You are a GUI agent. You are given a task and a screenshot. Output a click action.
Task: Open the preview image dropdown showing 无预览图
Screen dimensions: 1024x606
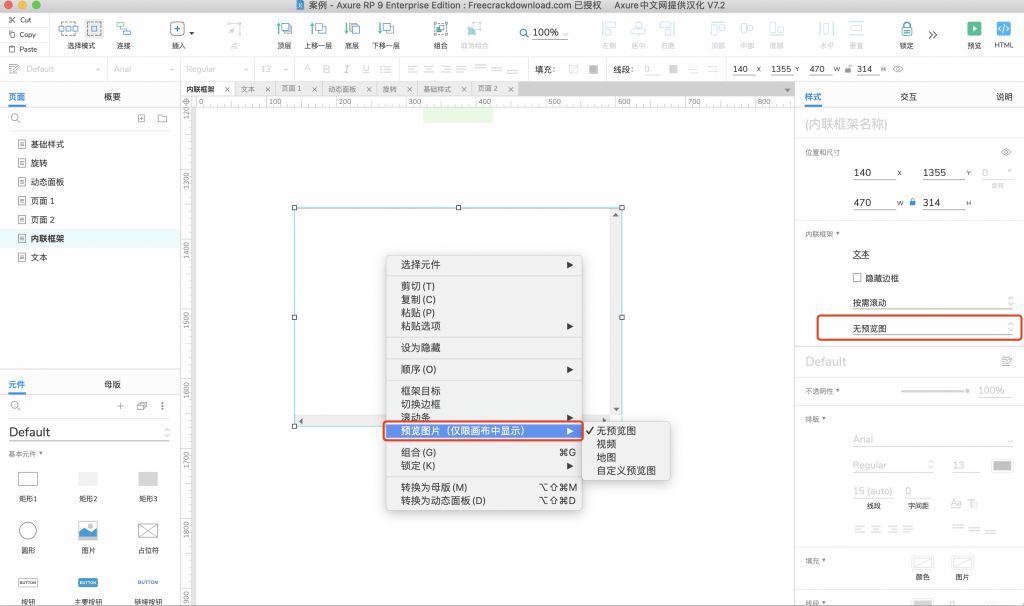pos(931,328)
